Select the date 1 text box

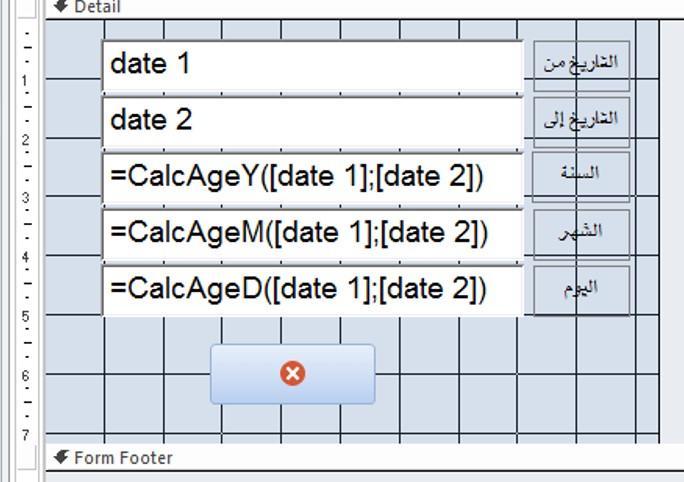click(x=312, y=66)
